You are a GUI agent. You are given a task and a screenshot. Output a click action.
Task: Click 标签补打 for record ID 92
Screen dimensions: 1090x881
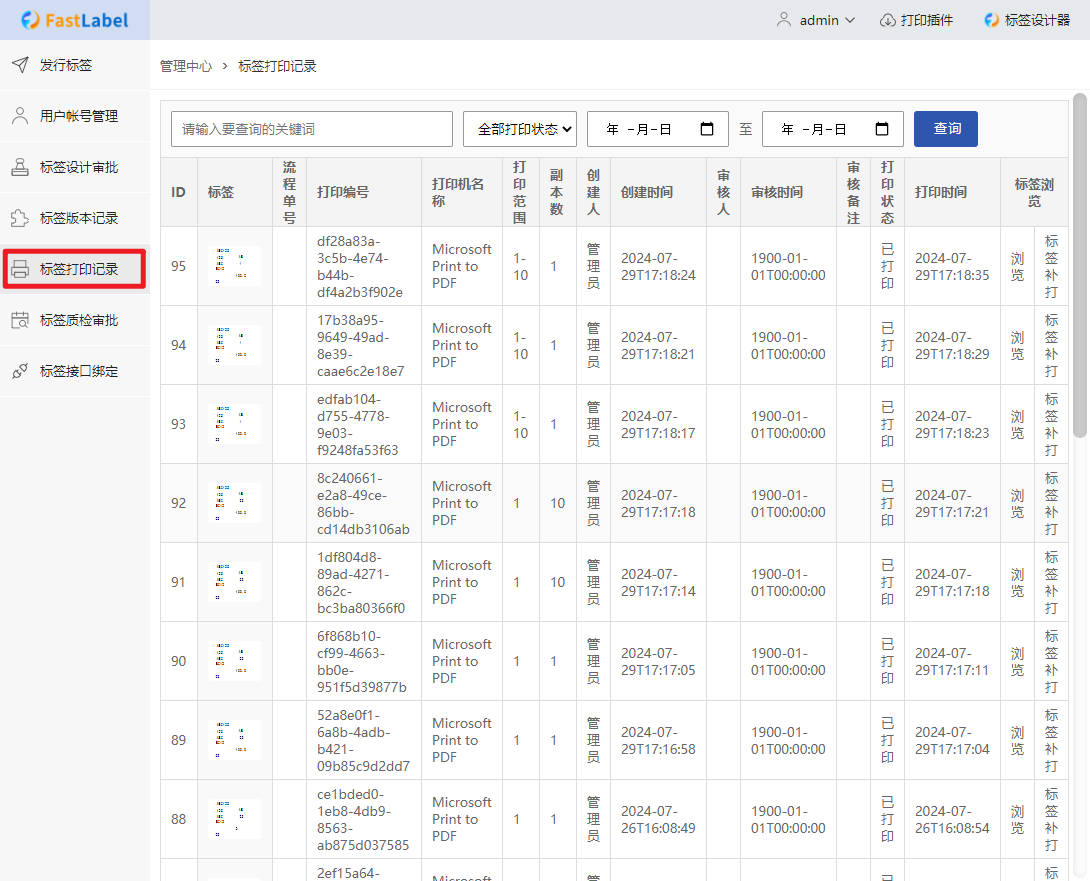pos(1051,504)
